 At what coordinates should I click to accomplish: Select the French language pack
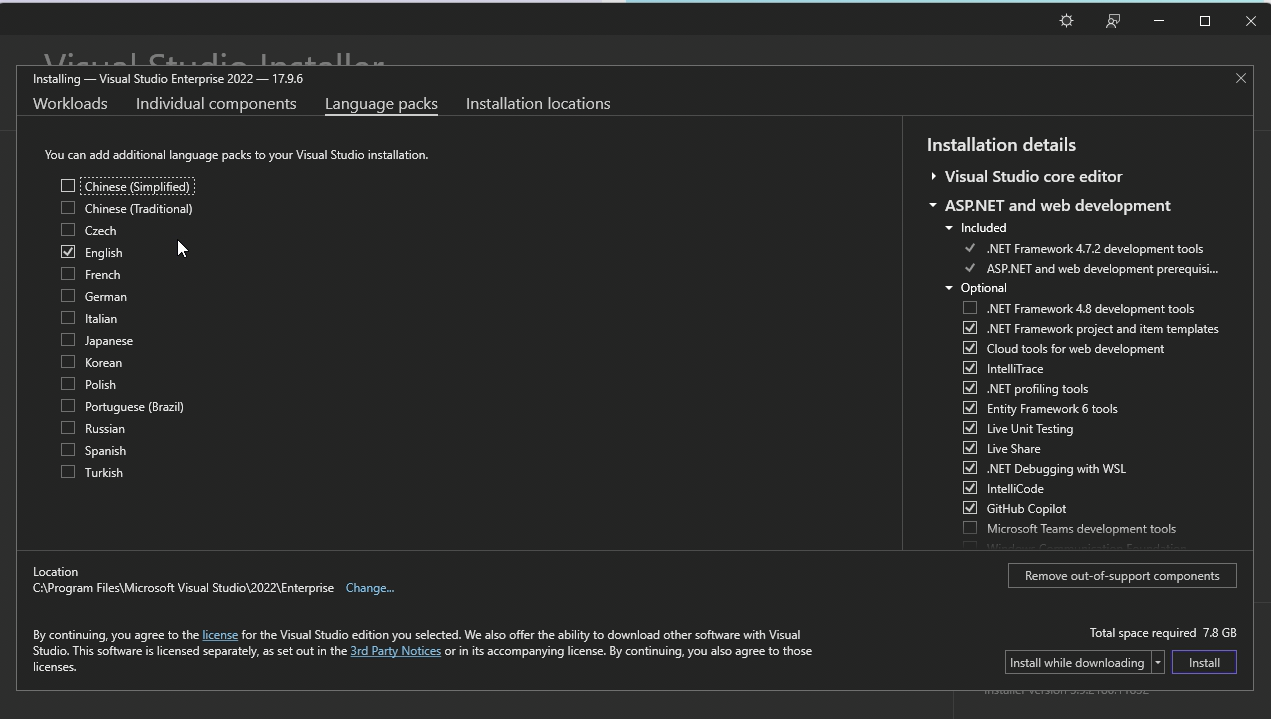pos(68,274)
